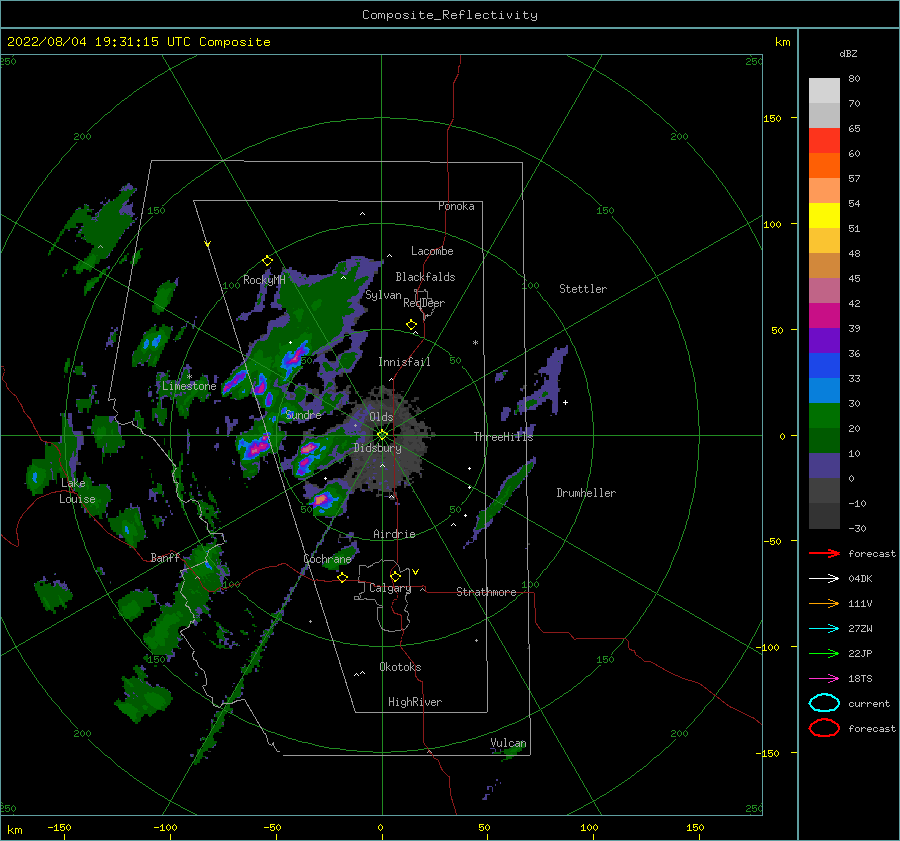Click the cyan current ellipse legend icon
The width and height of the screenshot is (900, 841).
pyautogui.click(x=824, y=703)
